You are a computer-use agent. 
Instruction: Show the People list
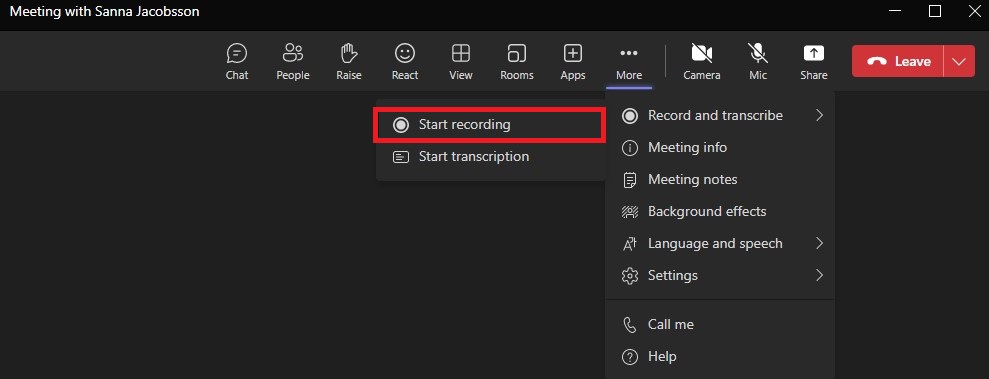click(x=293, y=62)
